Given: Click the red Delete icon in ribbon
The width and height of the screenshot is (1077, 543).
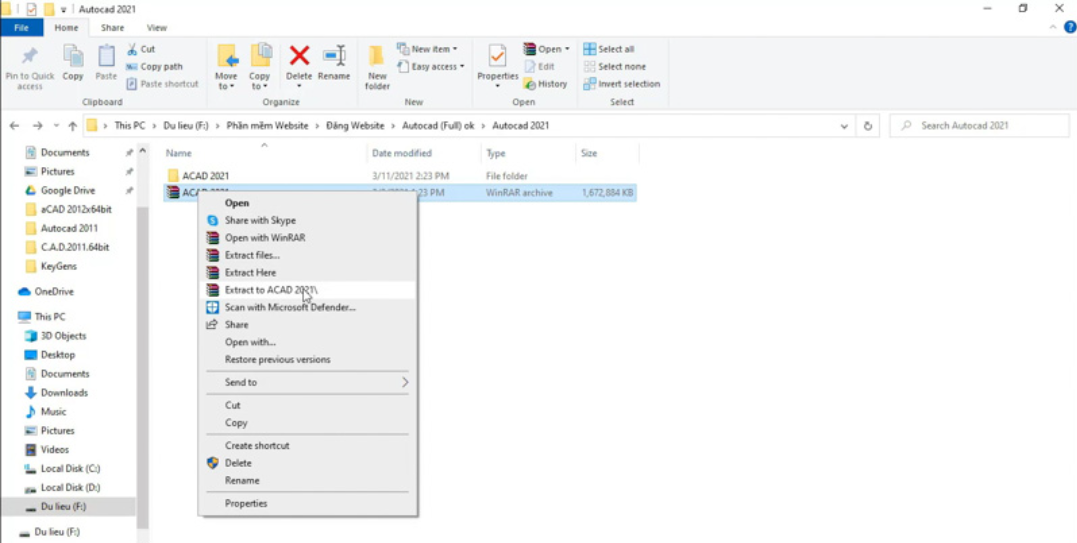Looking at the screenshot, I should [x=299, y=58].
